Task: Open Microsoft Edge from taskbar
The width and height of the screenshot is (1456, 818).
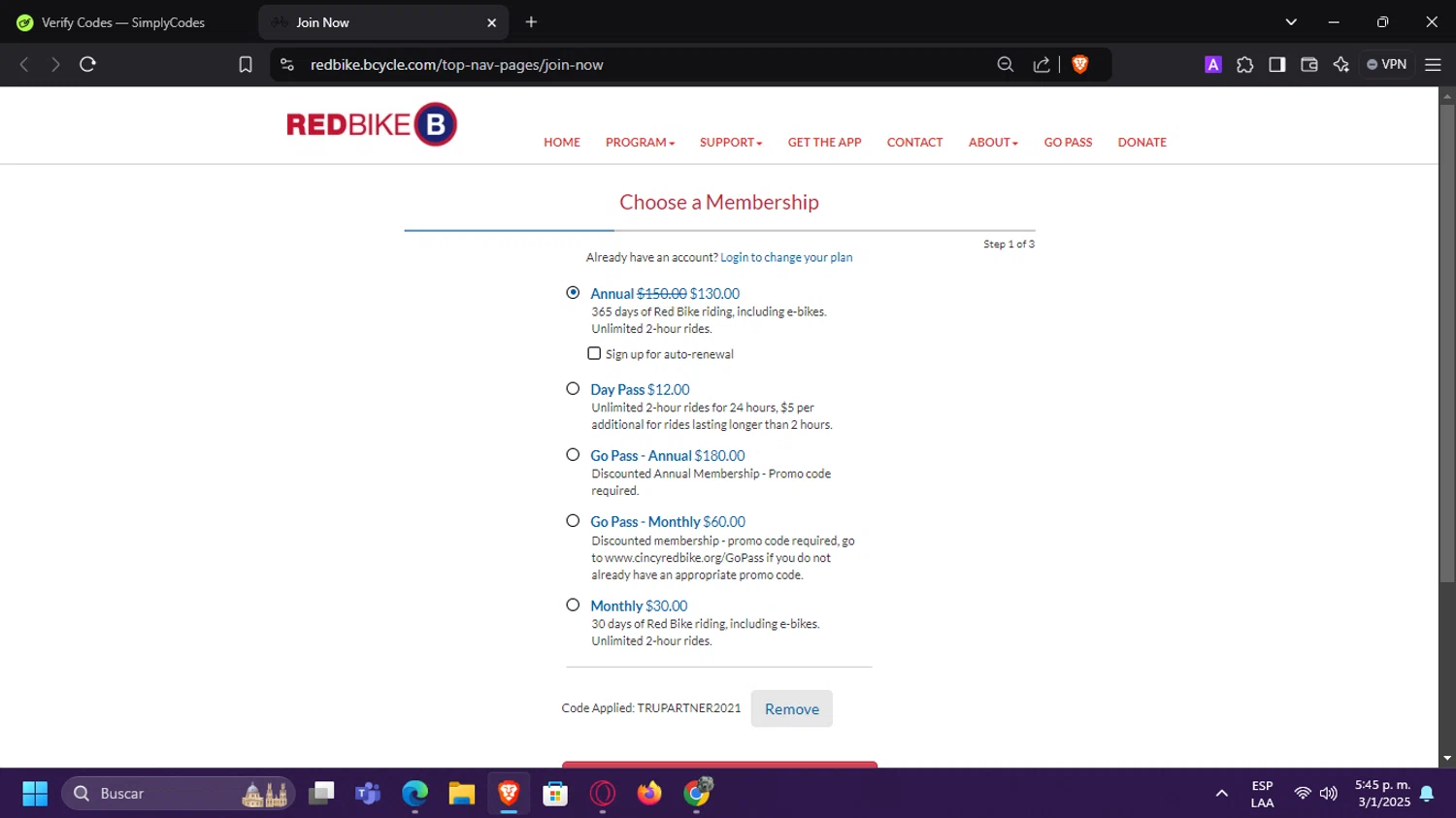Action: (x=414, y=794)
